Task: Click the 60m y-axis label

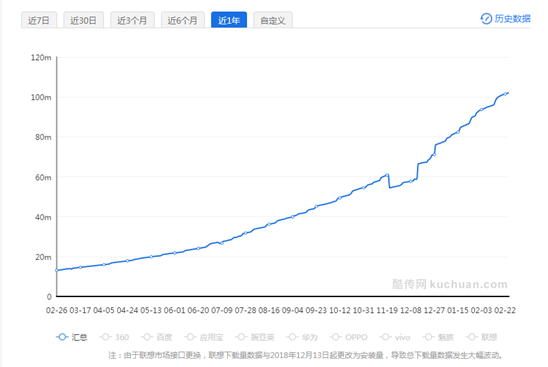Action: tap(43, 177)
